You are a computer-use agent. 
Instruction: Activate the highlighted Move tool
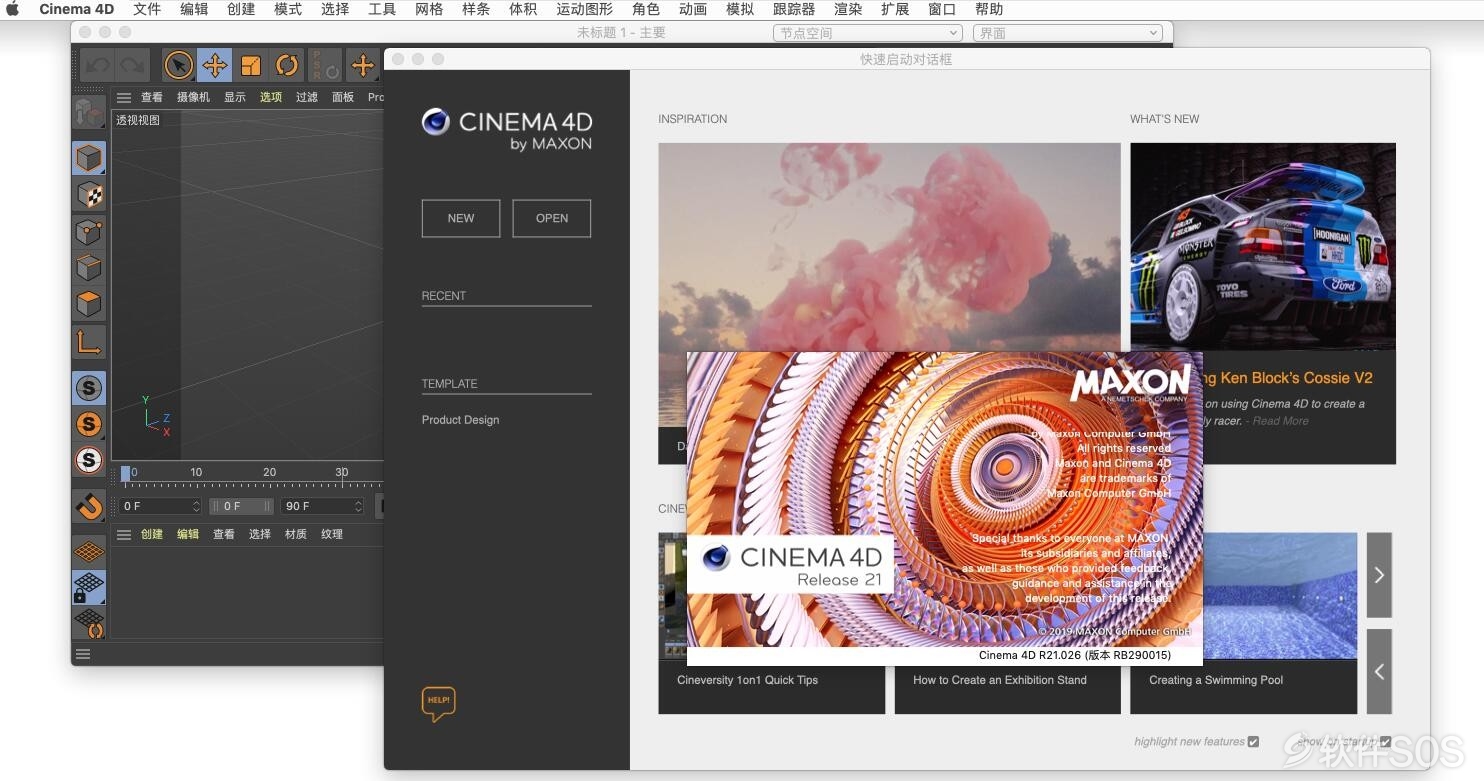(214, 66)
